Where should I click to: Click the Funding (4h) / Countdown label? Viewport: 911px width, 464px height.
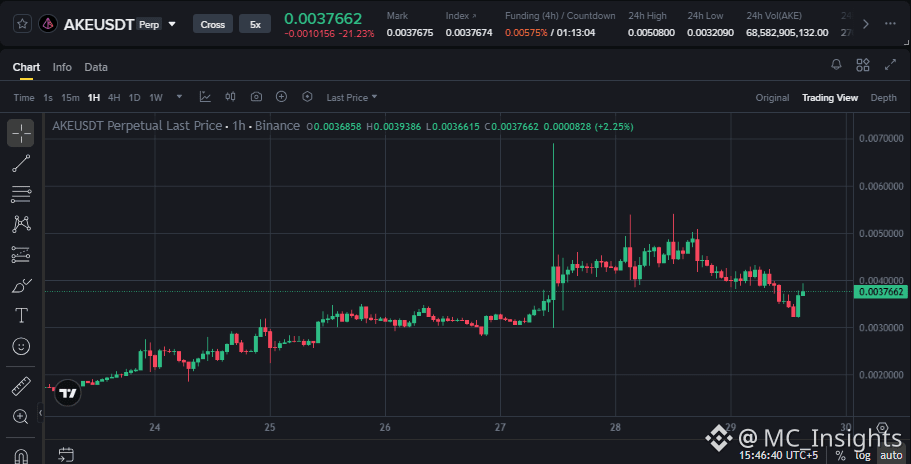pyautogui.click(x=560, y=16)
